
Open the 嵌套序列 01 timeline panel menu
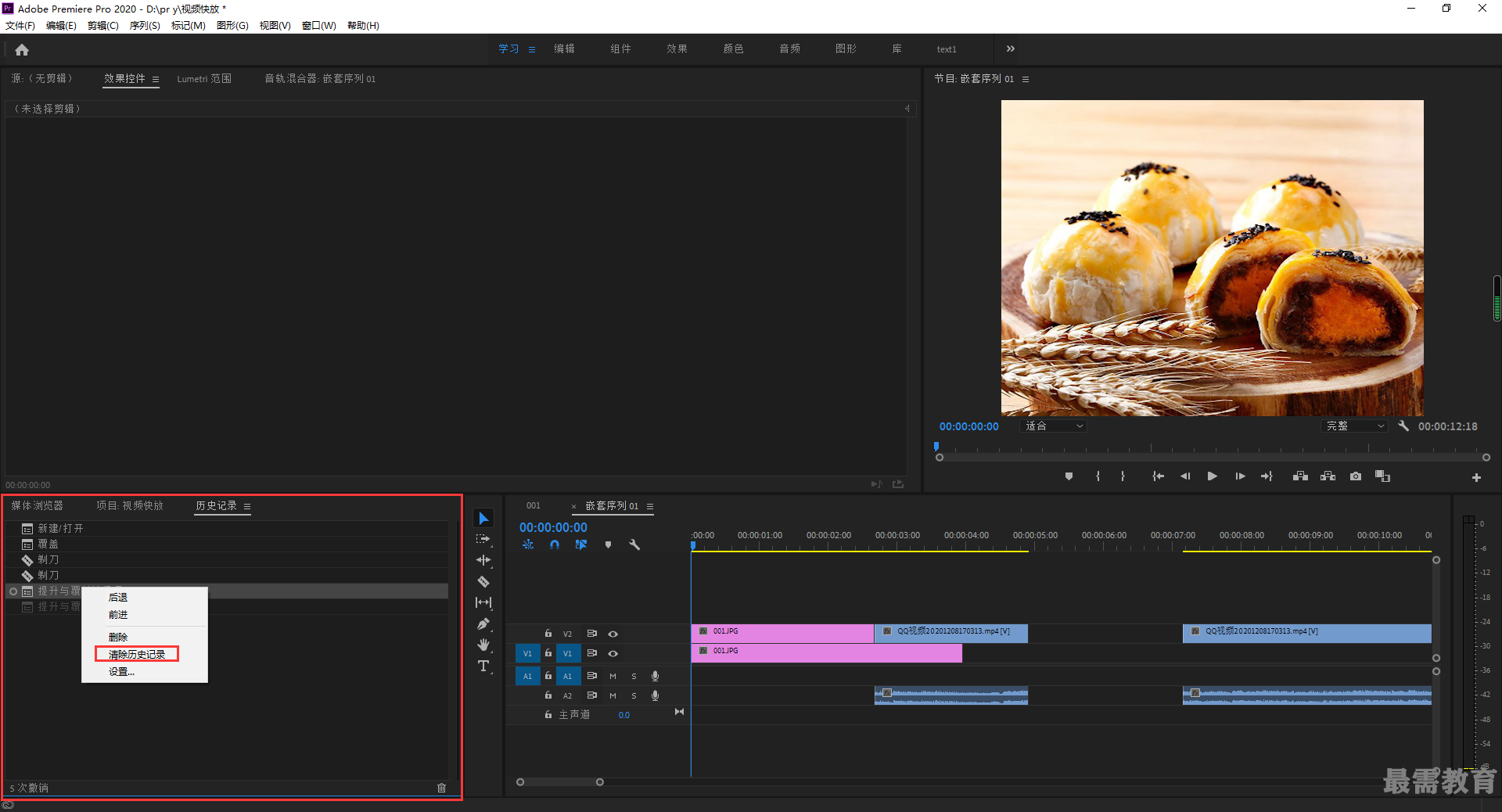click(x=650, y=506)
